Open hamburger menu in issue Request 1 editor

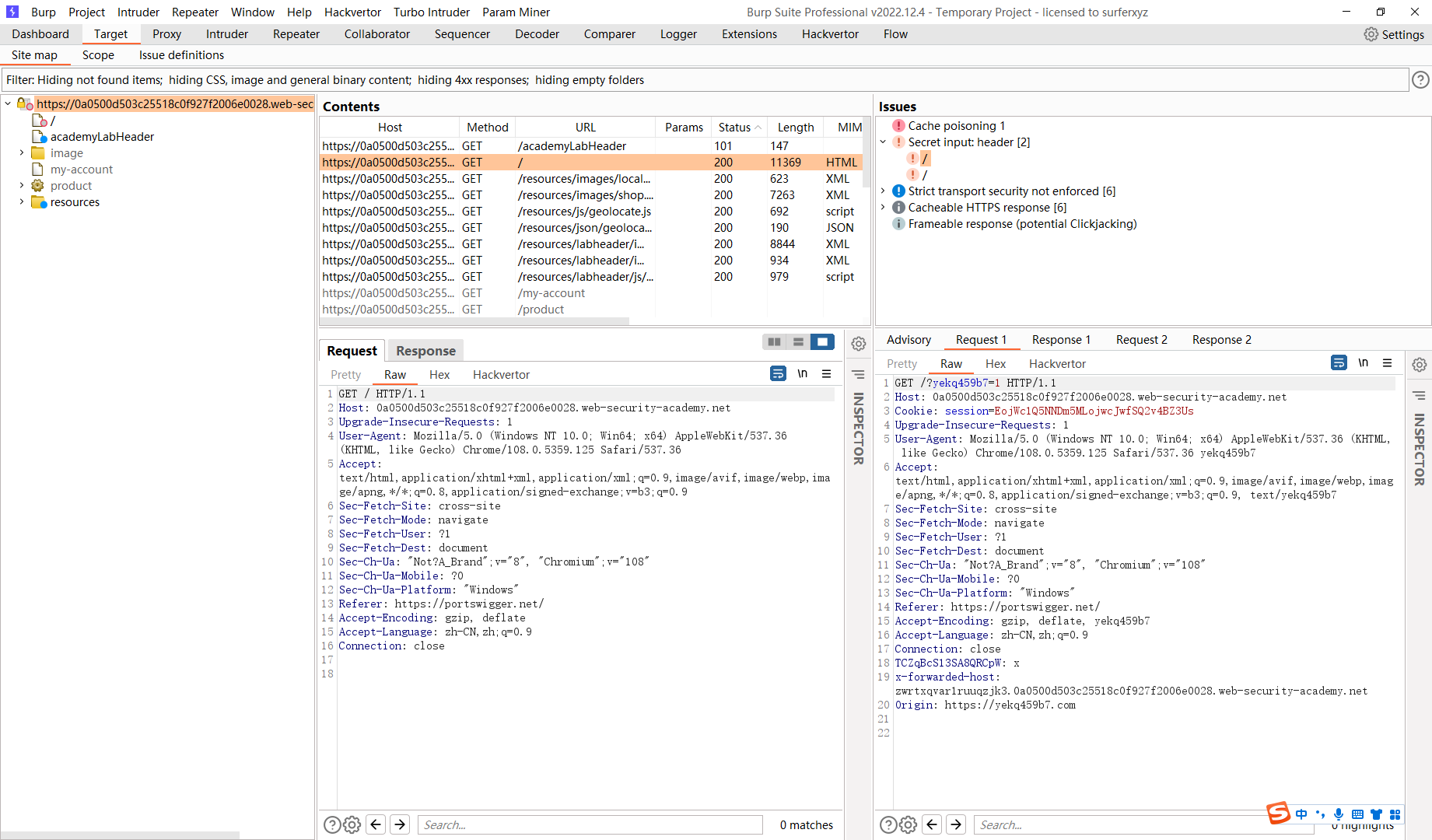1387,363
